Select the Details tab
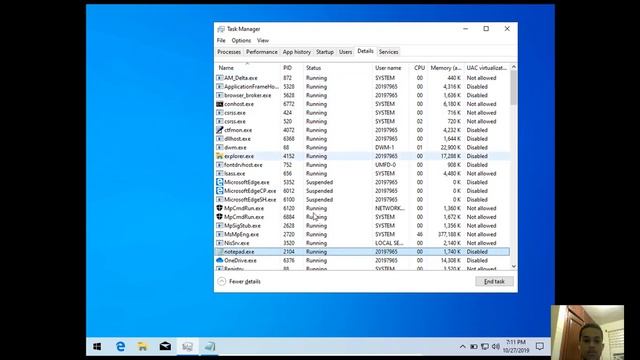 click(365, 51)
